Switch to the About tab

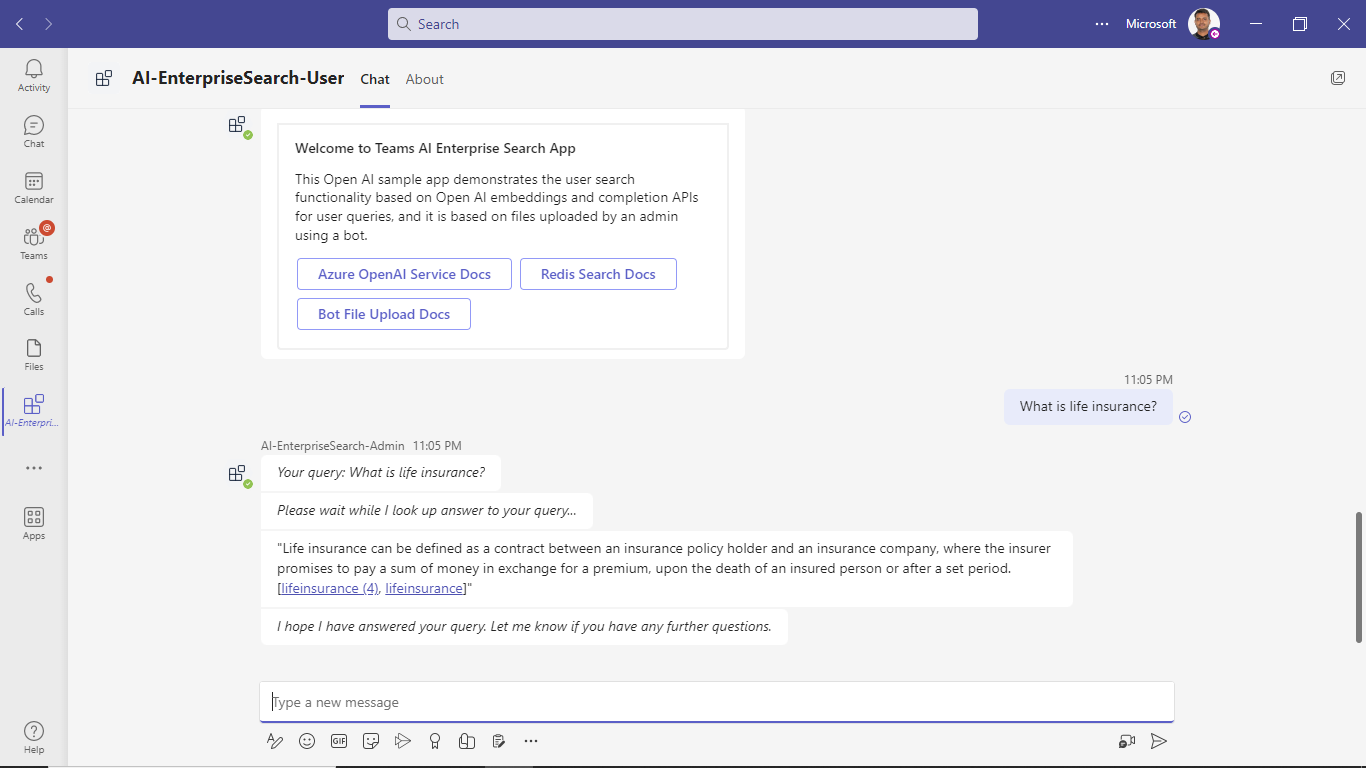(x=425, y=79)
